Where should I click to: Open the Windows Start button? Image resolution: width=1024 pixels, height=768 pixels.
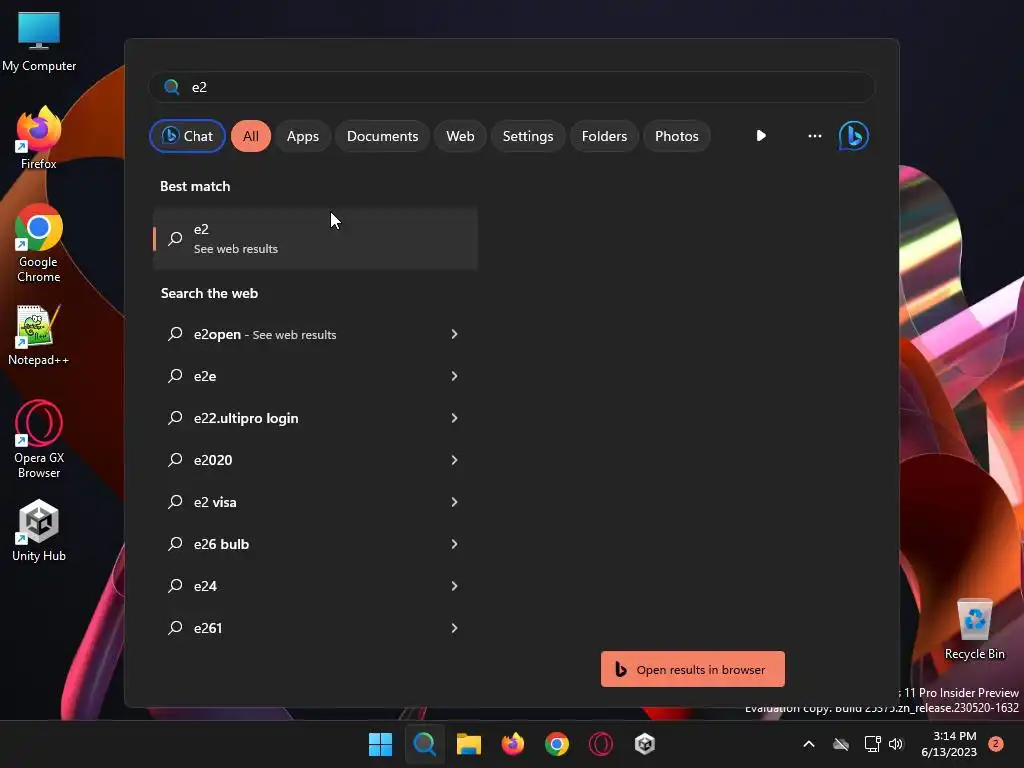click(380, 744)
